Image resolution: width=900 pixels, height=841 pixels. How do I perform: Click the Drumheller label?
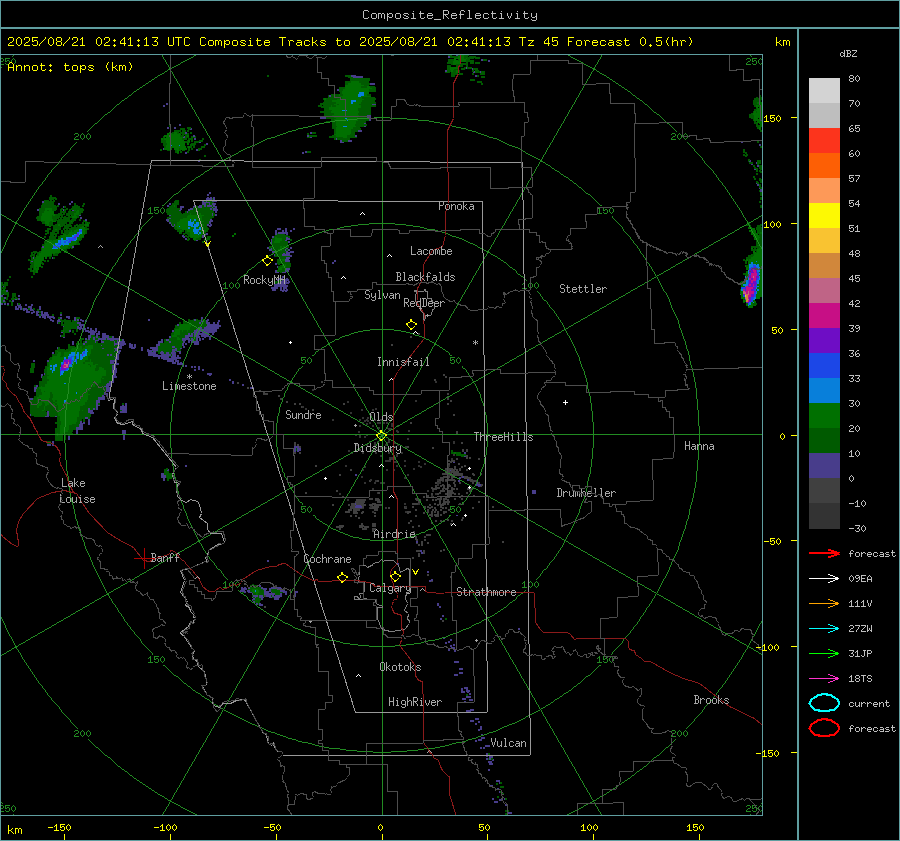coord(586,493)
